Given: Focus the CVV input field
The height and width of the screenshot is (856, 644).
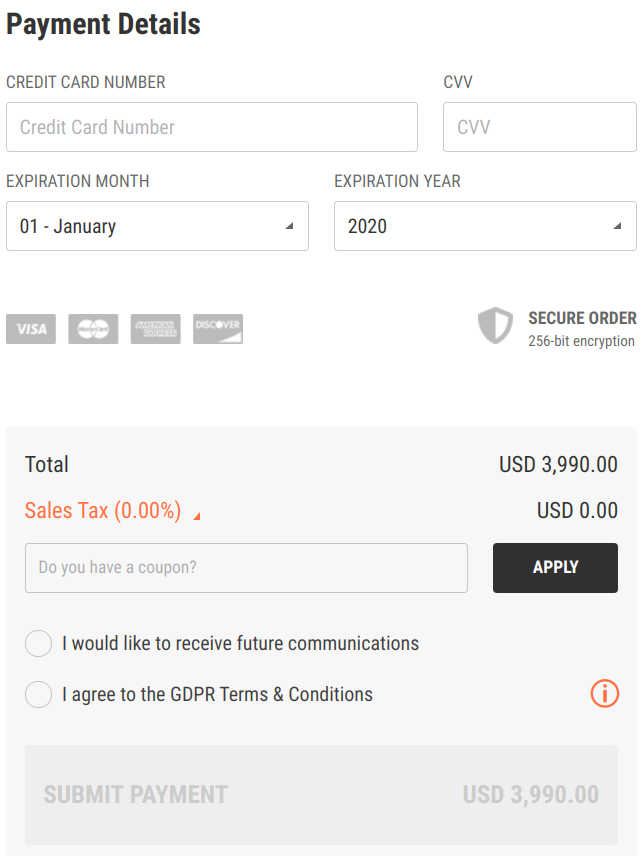Looking at the screenshot, I should coord(540,127).
